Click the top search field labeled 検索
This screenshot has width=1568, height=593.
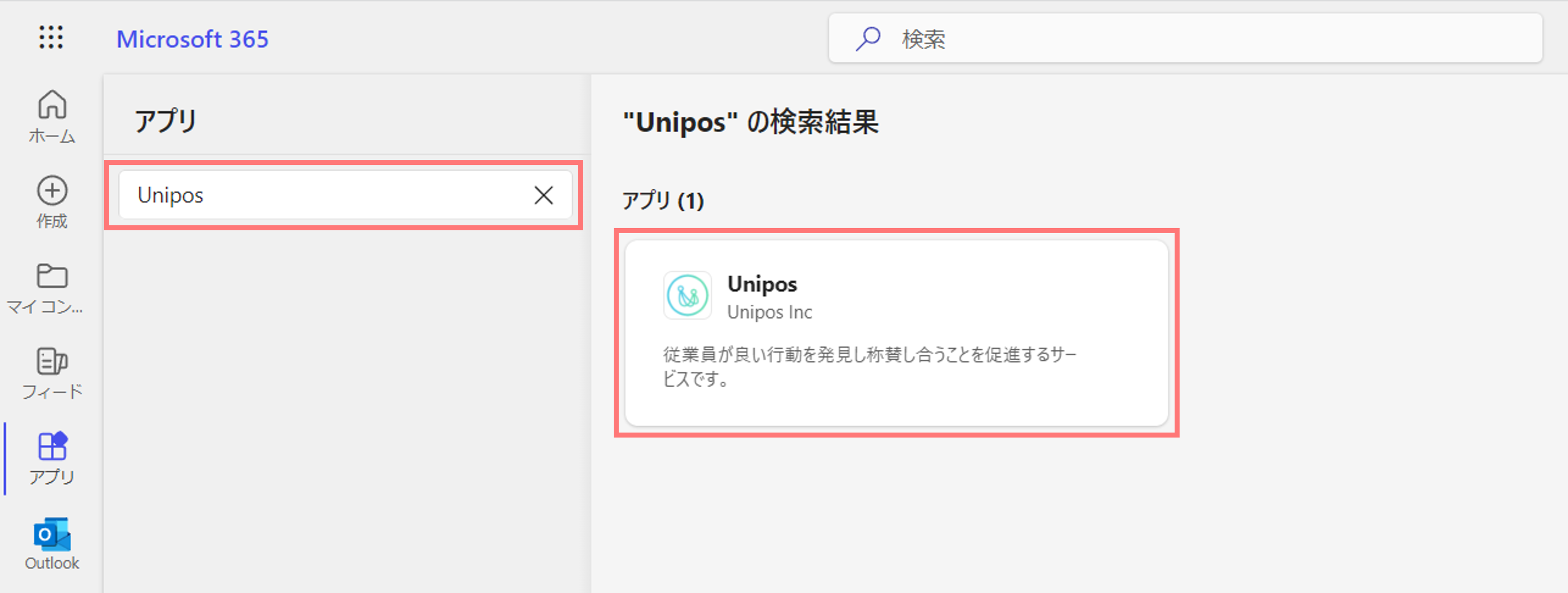tap(1185, 39)
